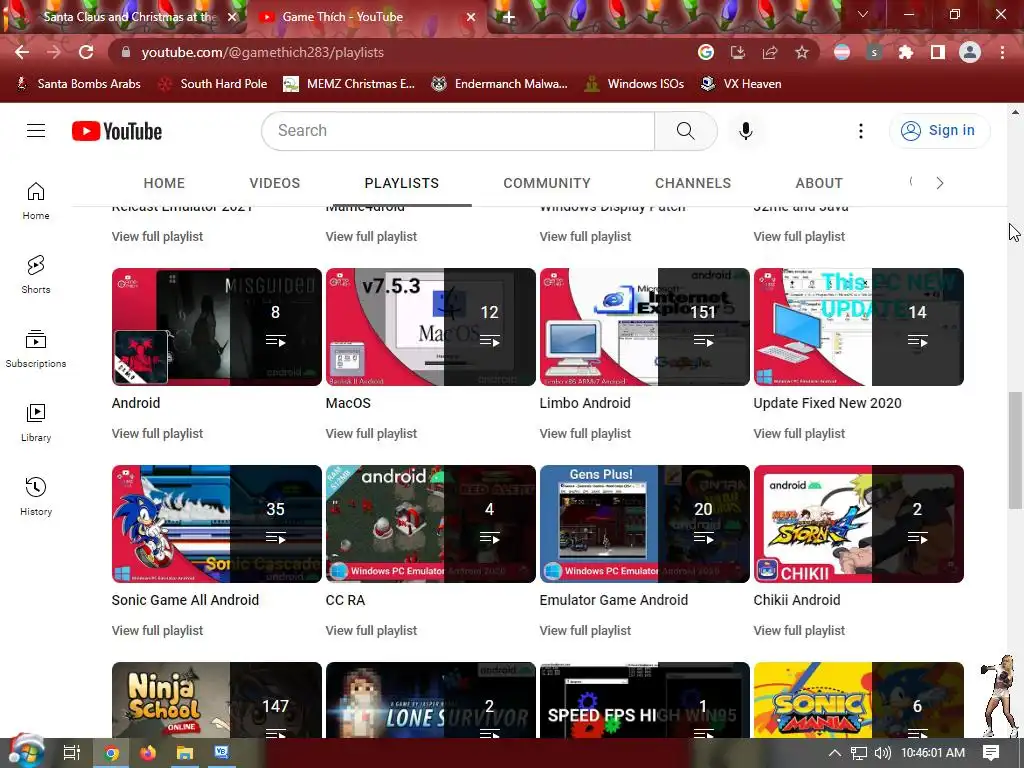This screenshot has width=1024, height=768.
Task: Reload the page
Action: click(x=86, y=52)
